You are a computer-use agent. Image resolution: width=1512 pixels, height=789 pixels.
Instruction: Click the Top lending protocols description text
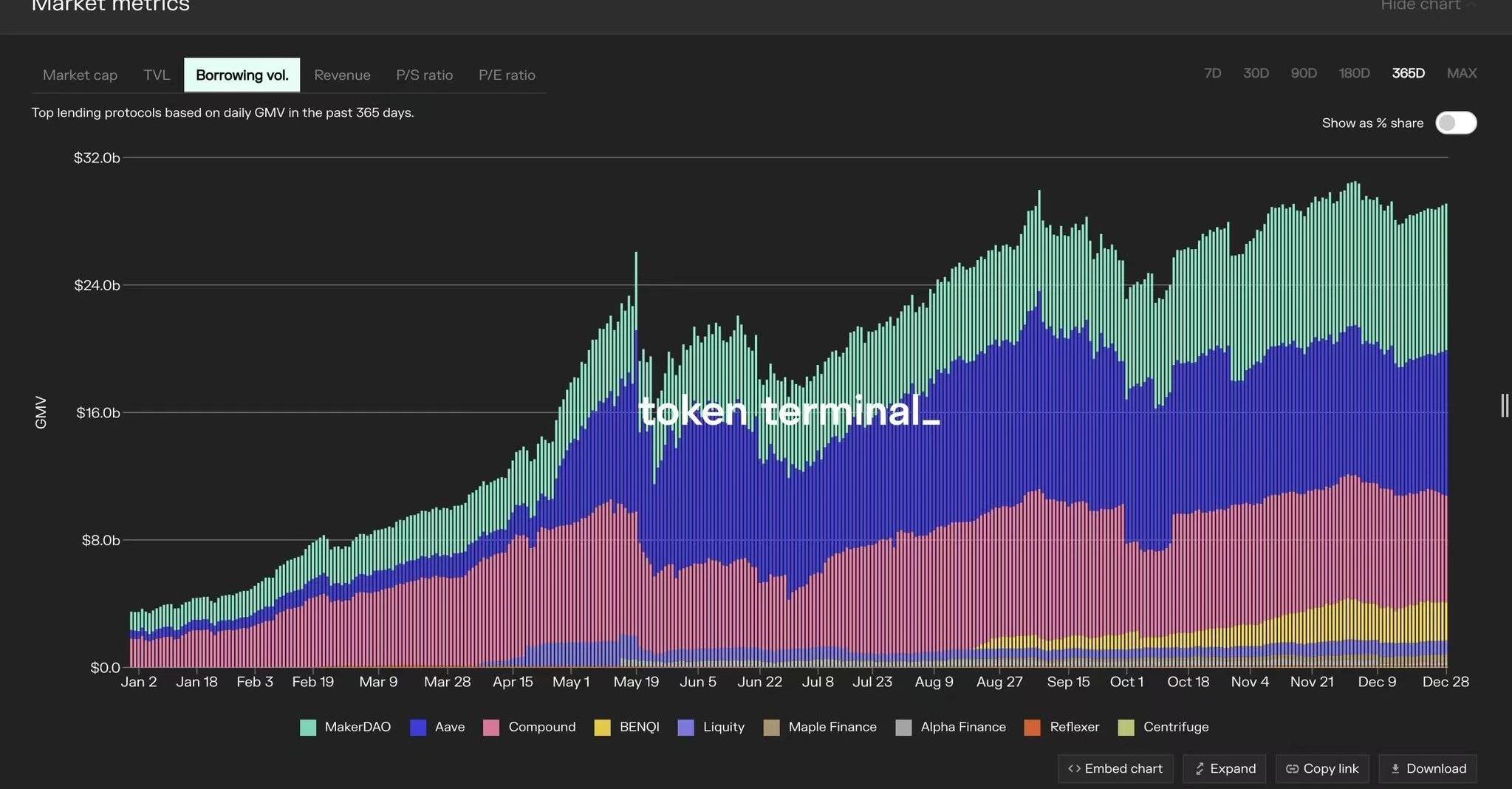pos(222,113)
